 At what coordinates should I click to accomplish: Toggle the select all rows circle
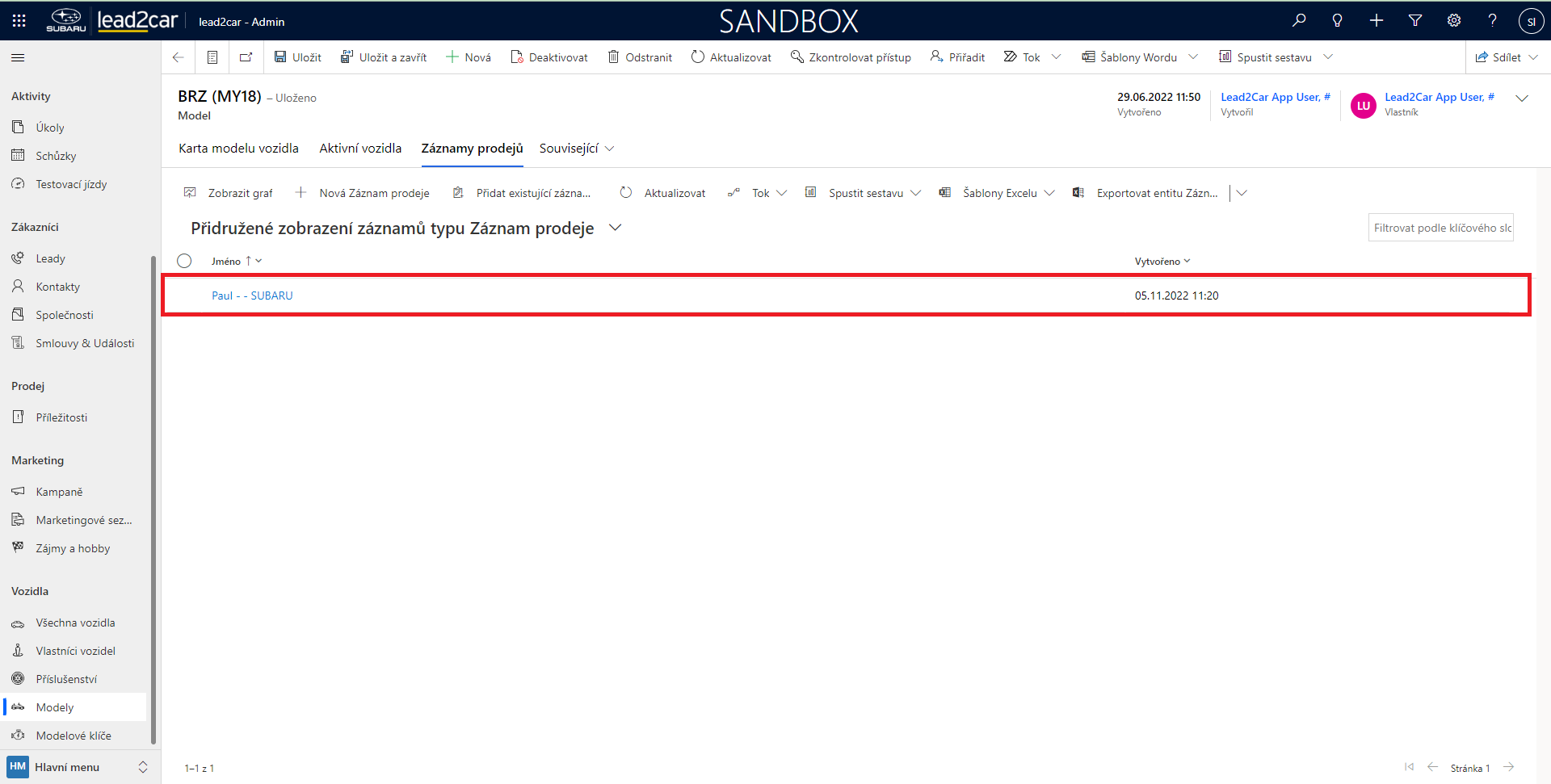tap(184, 261)
